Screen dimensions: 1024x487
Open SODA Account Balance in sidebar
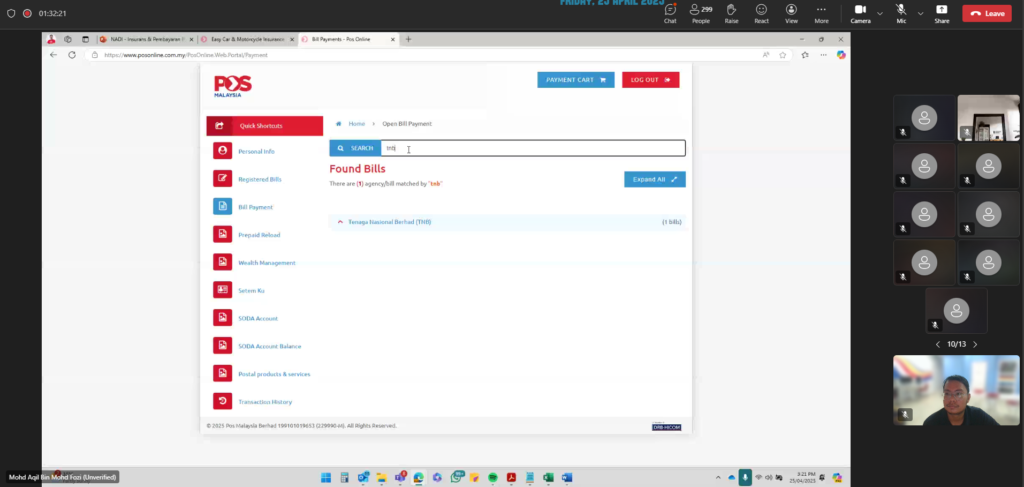pyautogui.click(x=269, y=346)
